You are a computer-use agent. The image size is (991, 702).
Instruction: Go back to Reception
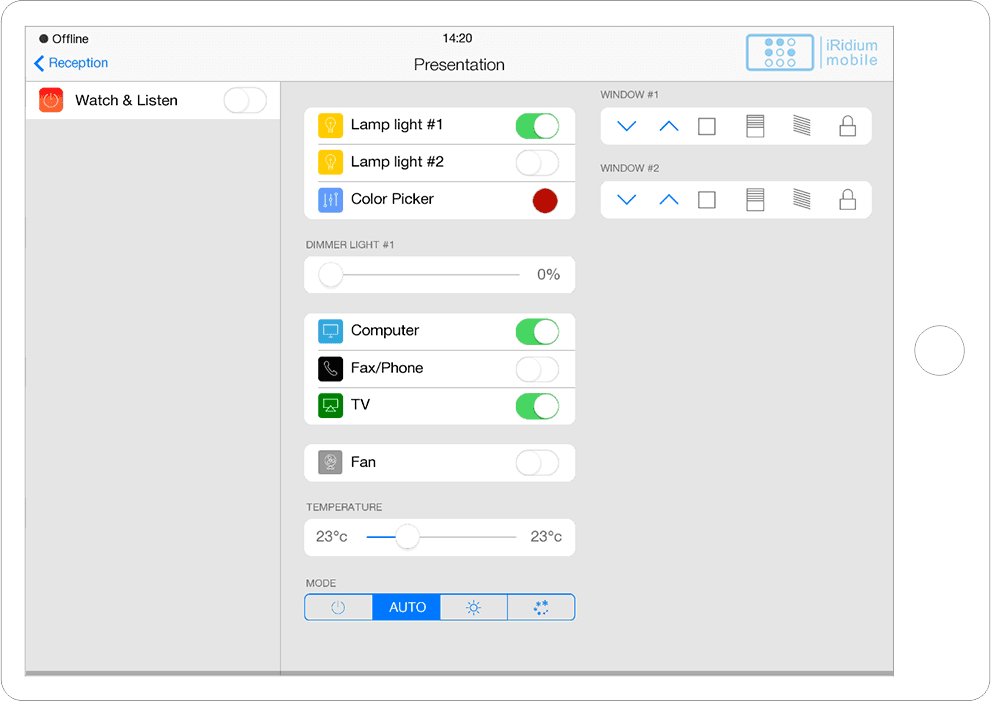click(71, 63)
